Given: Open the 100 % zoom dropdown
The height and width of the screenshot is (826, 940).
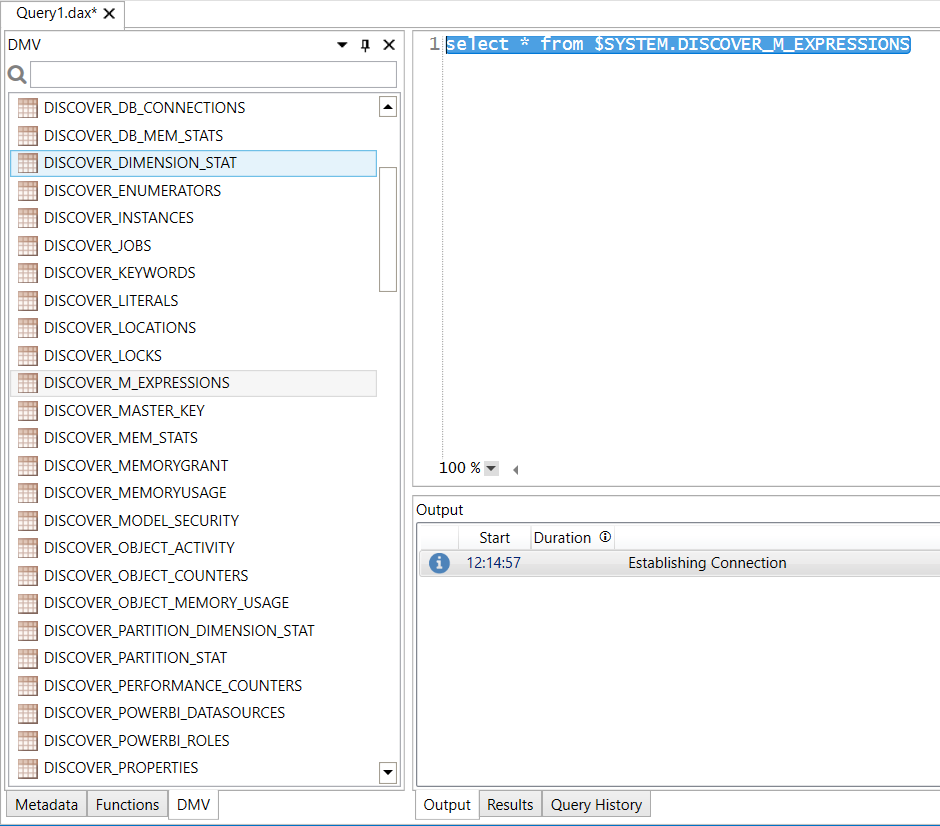Looking at the screenshot, I should pyautogui.click(x=491, y=468).
